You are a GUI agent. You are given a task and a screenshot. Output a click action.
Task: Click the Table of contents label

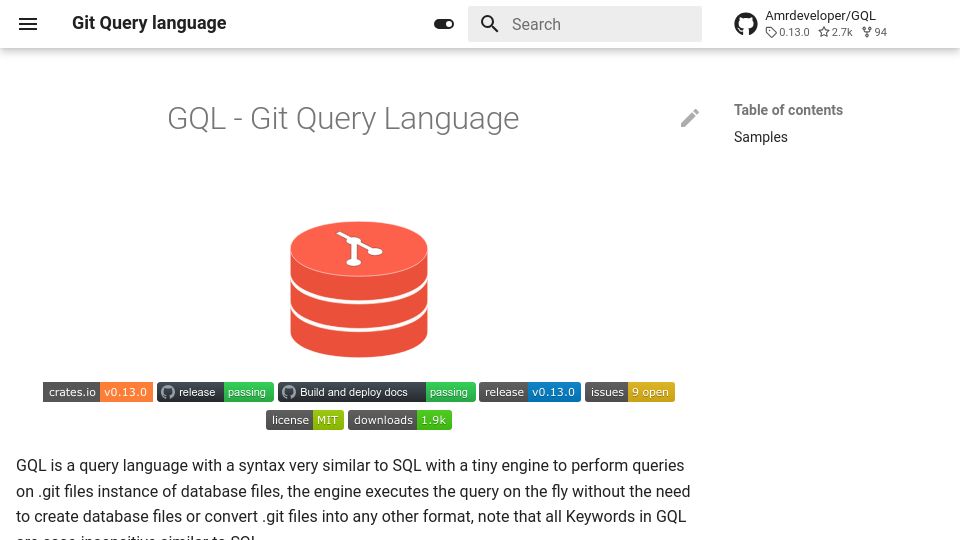coord(788,110)
